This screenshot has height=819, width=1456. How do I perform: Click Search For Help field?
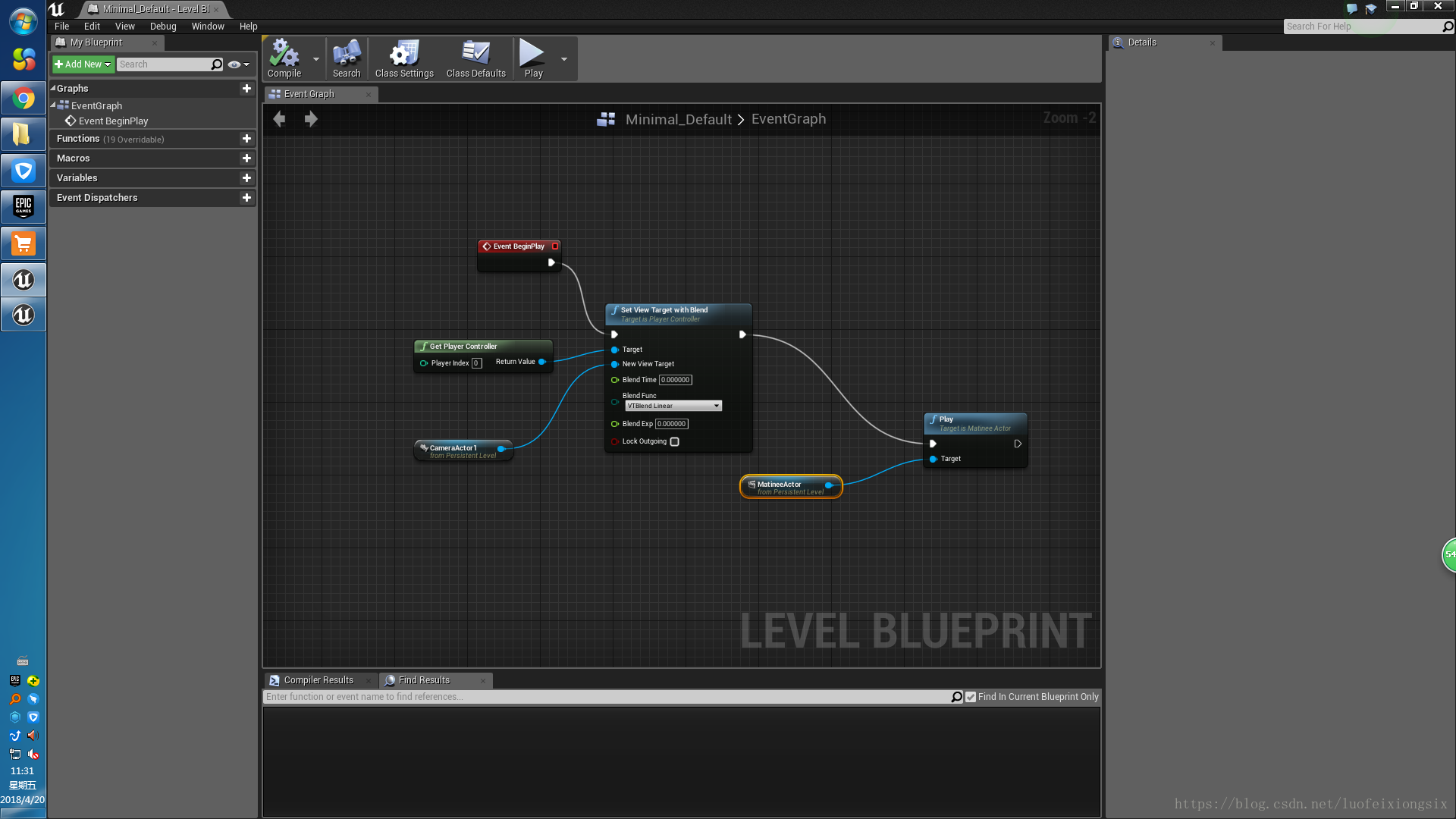pos(1363,27)
